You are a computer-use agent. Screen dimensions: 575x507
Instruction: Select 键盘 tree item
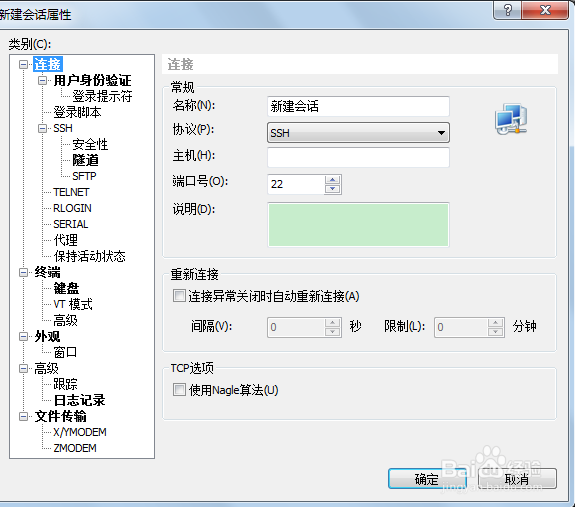(x=66, y=288)
